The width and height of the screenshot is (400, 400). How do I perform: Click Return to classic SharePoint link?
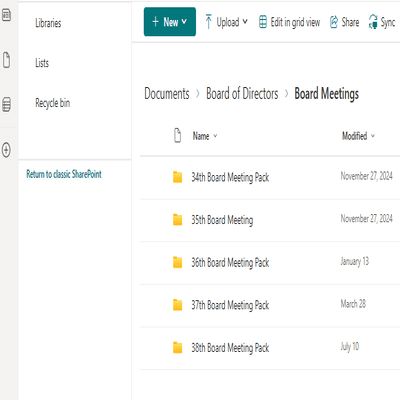point(64,174)
